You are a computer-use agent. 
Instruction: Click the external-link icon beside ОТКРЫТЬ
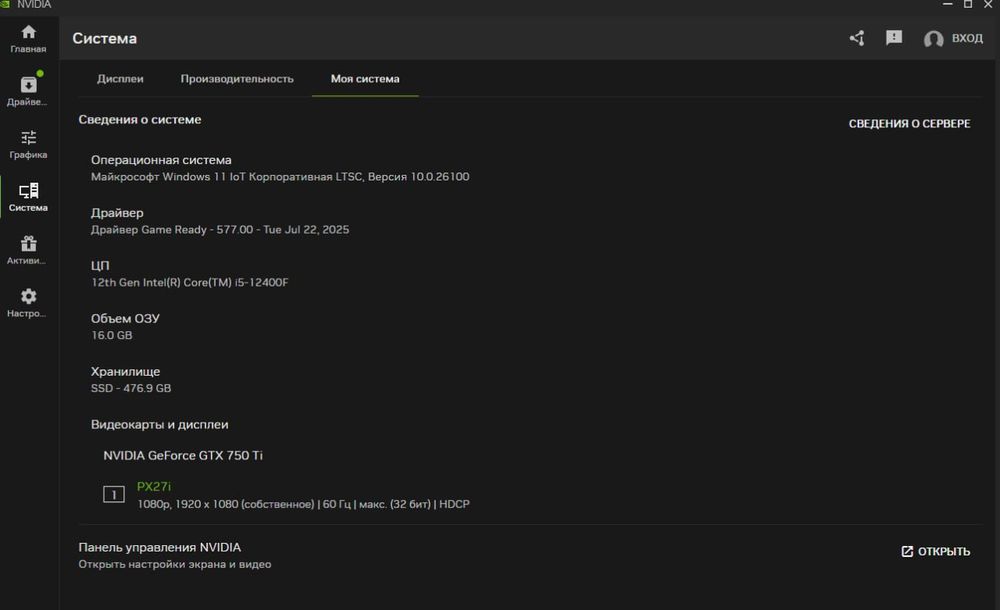click(907, 551)
